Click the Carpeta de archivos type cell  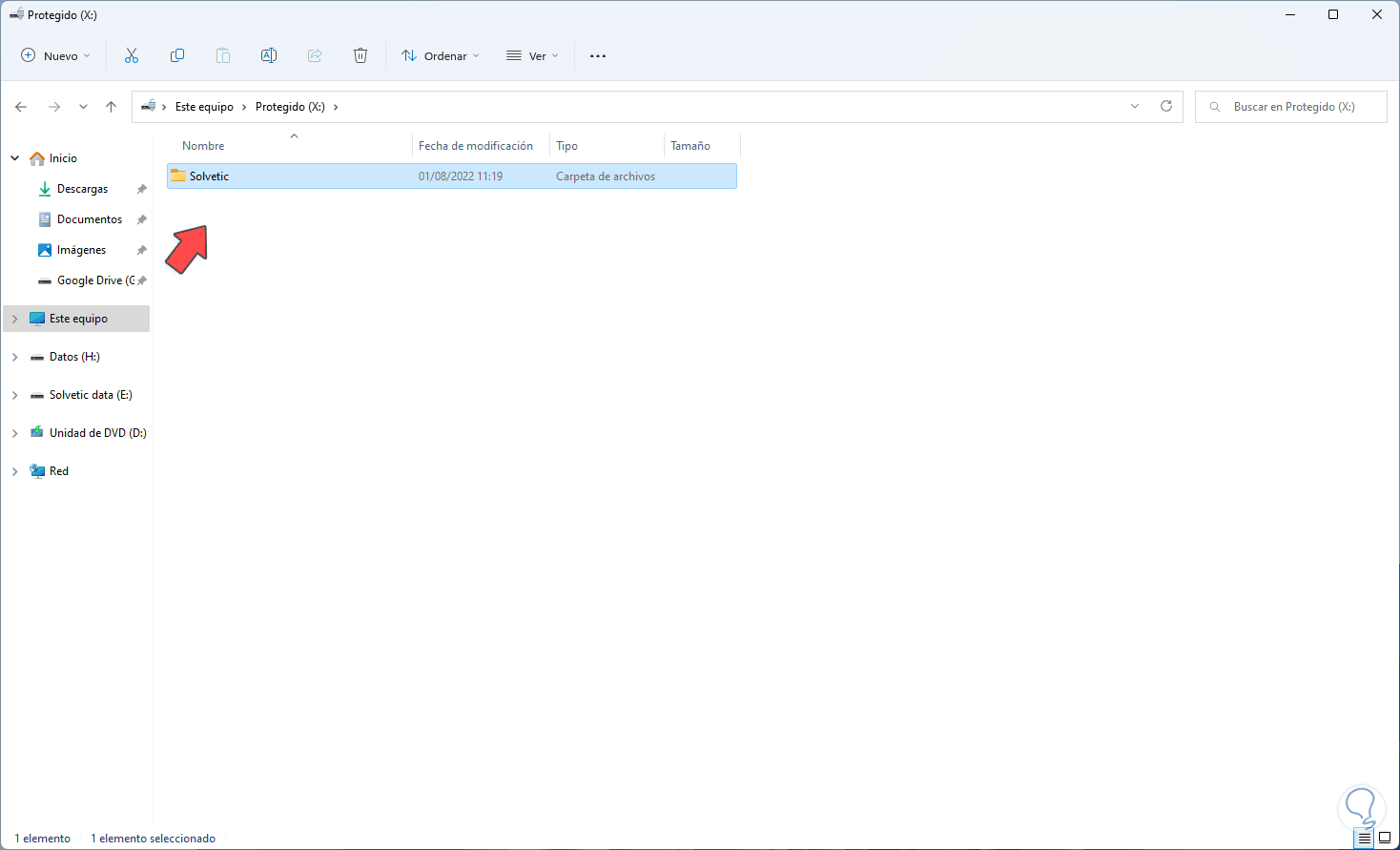coord(606,176)
